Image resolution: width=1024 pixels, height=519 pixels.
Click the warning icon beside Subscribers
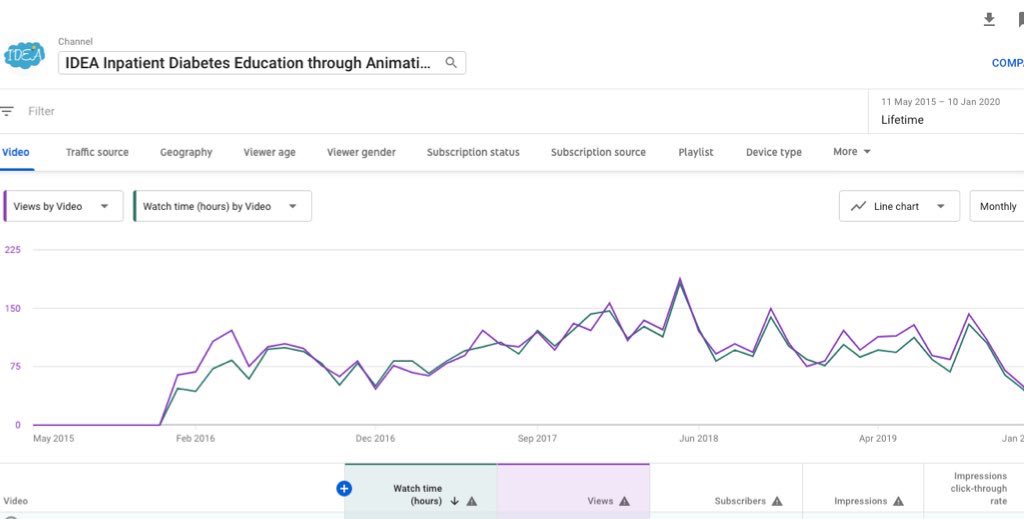(x=777, y=501)
